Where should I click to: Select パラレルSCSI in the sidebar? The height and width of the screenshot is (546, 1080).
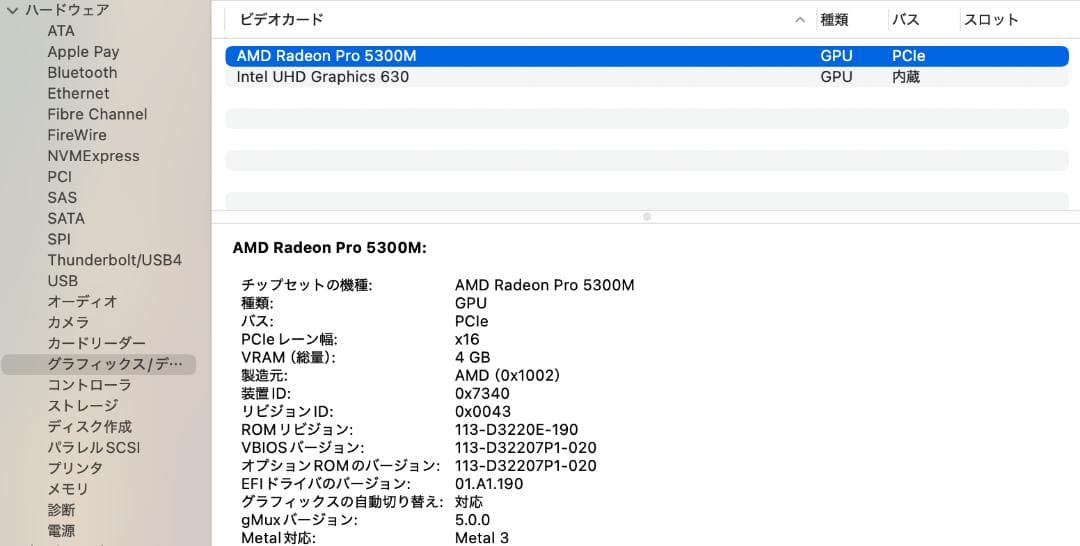click(x=94, y=448)
